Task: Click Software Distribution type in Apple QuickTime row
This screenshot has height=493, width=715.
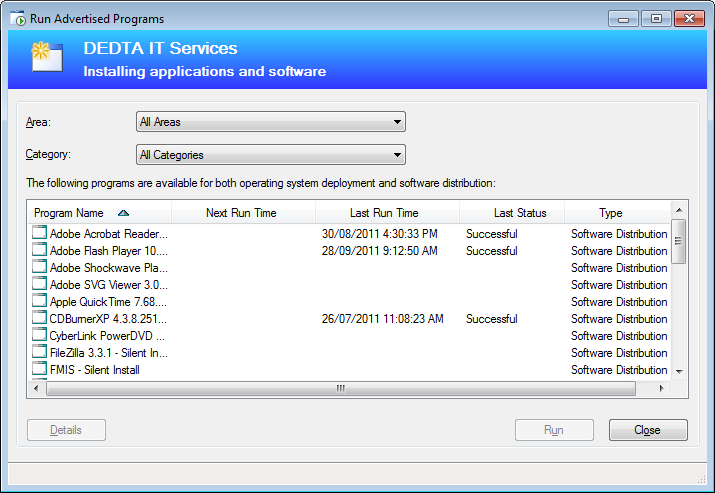Action: pyautogui.click(x=619, y=302)
